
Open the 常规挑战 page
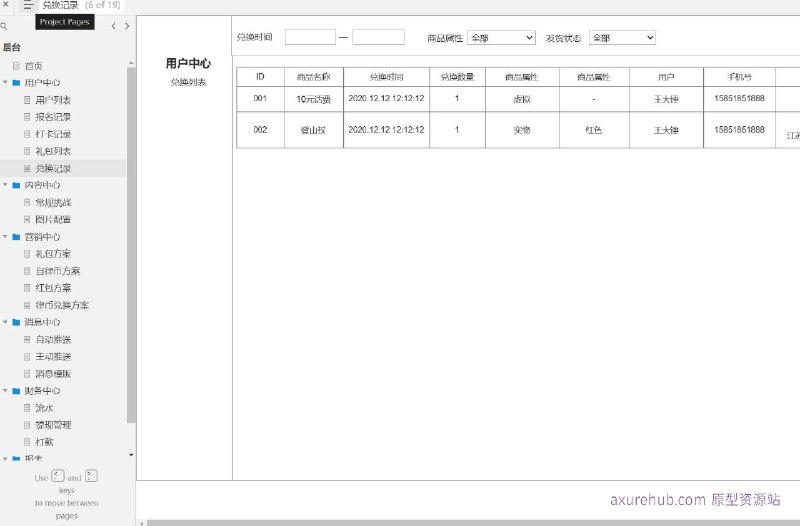[53, 203]
